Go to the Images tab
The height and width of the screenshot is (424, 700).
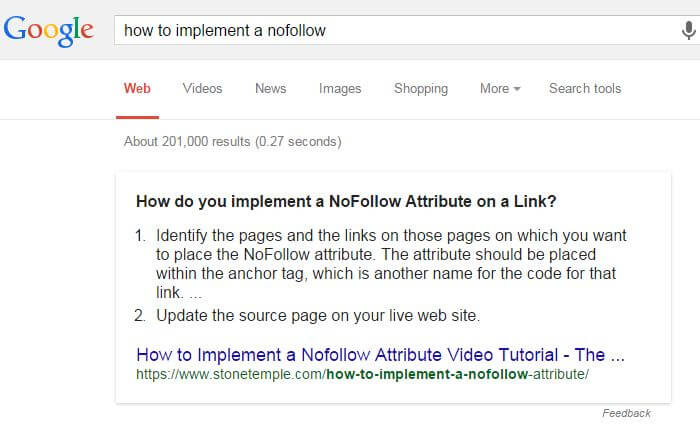point(340,88)
